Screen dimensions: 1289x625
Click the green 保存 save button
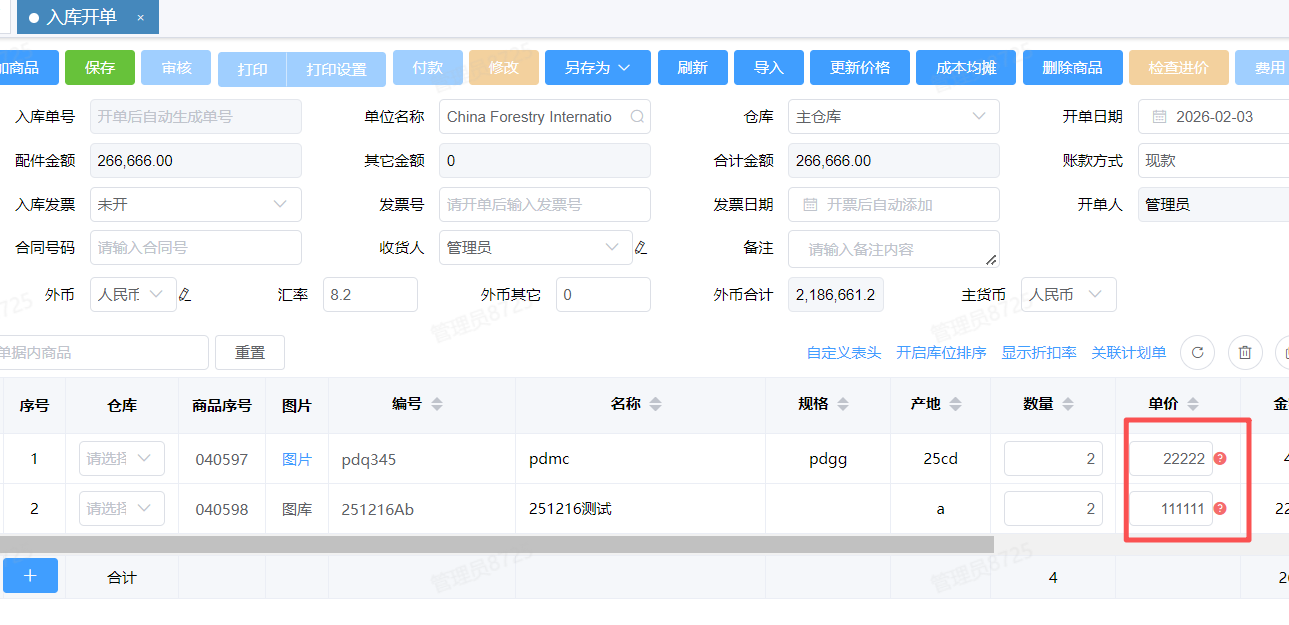(x=99, y=67)
